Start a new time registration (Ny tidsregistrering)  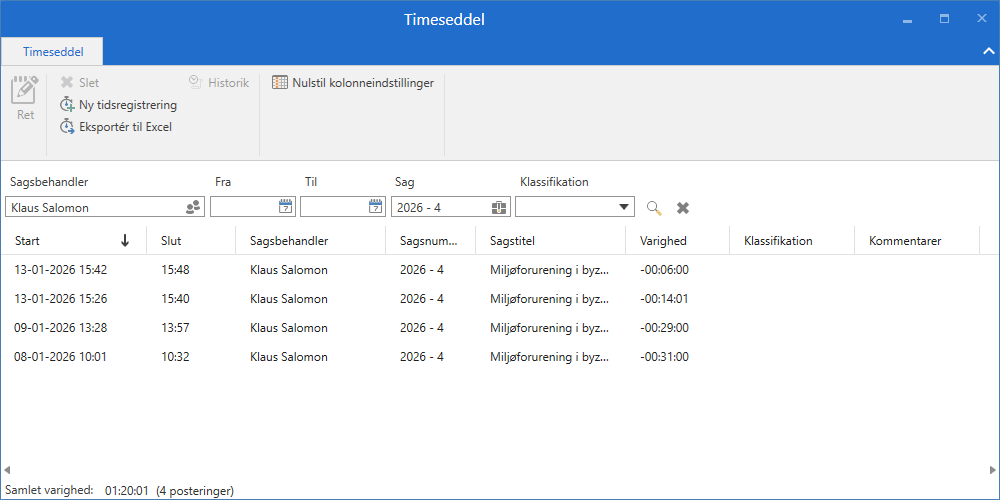(118, 105)
